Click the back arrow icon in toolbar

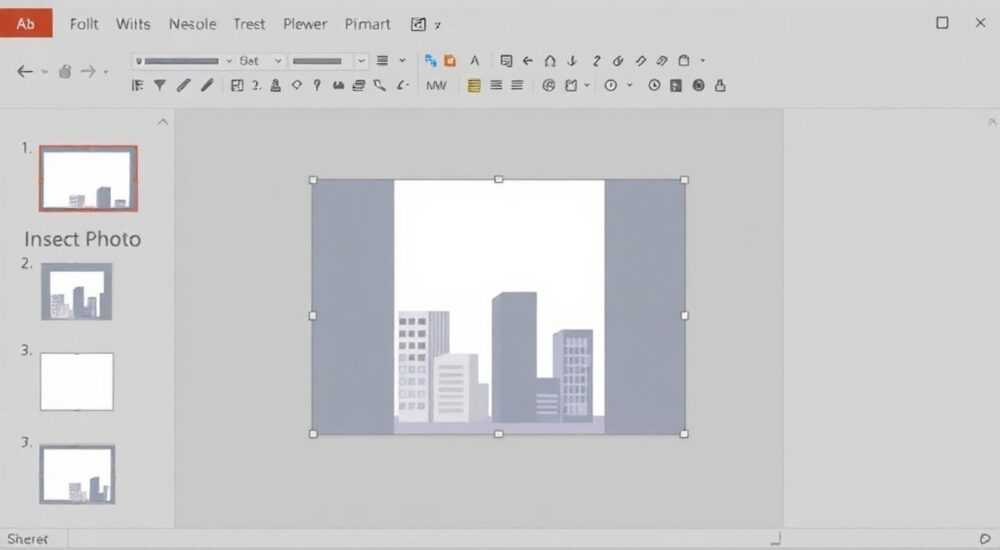(x=25, y=71)
